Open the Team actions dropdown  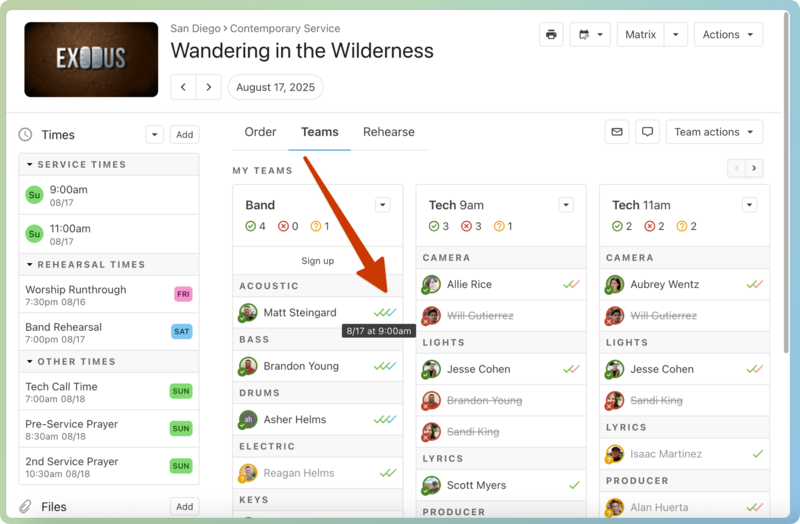coord(713,132)
